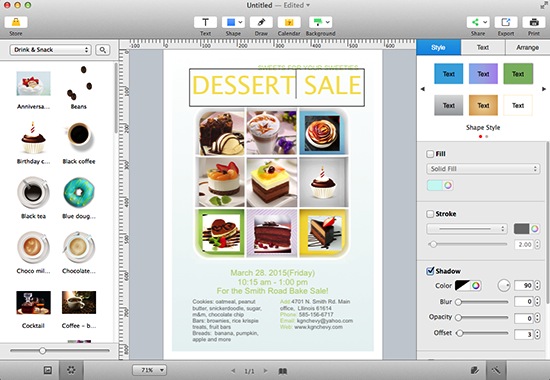Open the page thumbnails book icon
The width and height of the screenshot is (550, 380).
coord(283,371)
